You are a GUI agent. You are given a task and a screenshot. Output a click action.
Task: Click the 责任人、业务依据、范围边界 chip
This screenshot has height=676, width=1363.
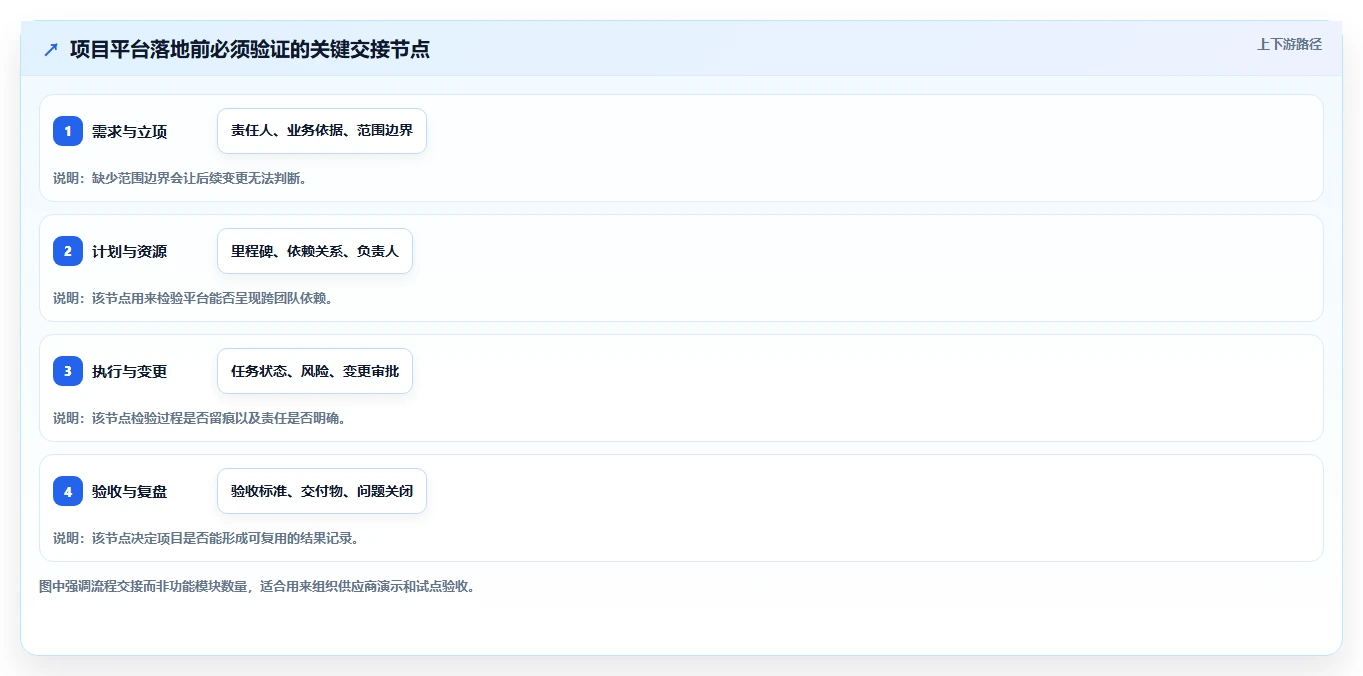(322, 131)
